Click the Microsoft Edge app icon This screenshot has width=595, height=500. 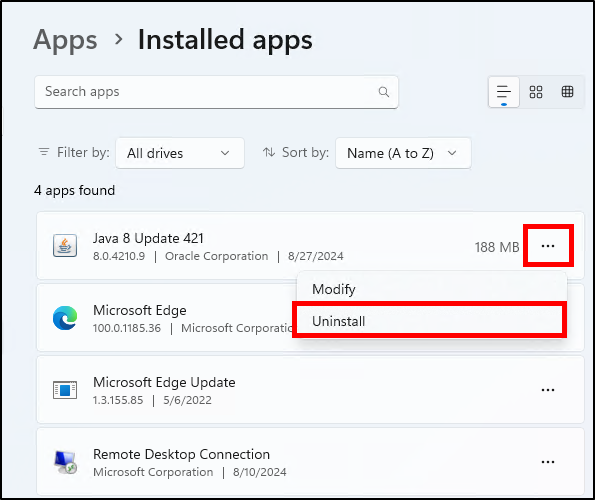point(65,318)
